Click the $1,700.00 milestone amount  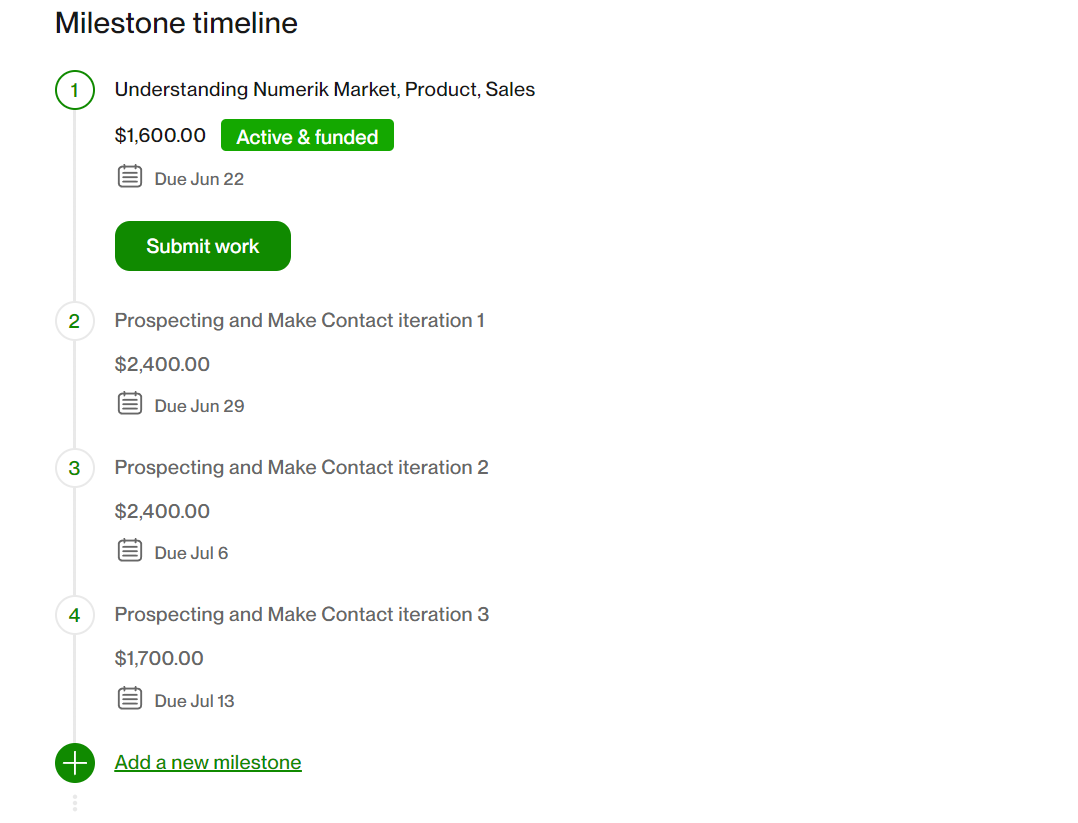(x=159, y=659)
